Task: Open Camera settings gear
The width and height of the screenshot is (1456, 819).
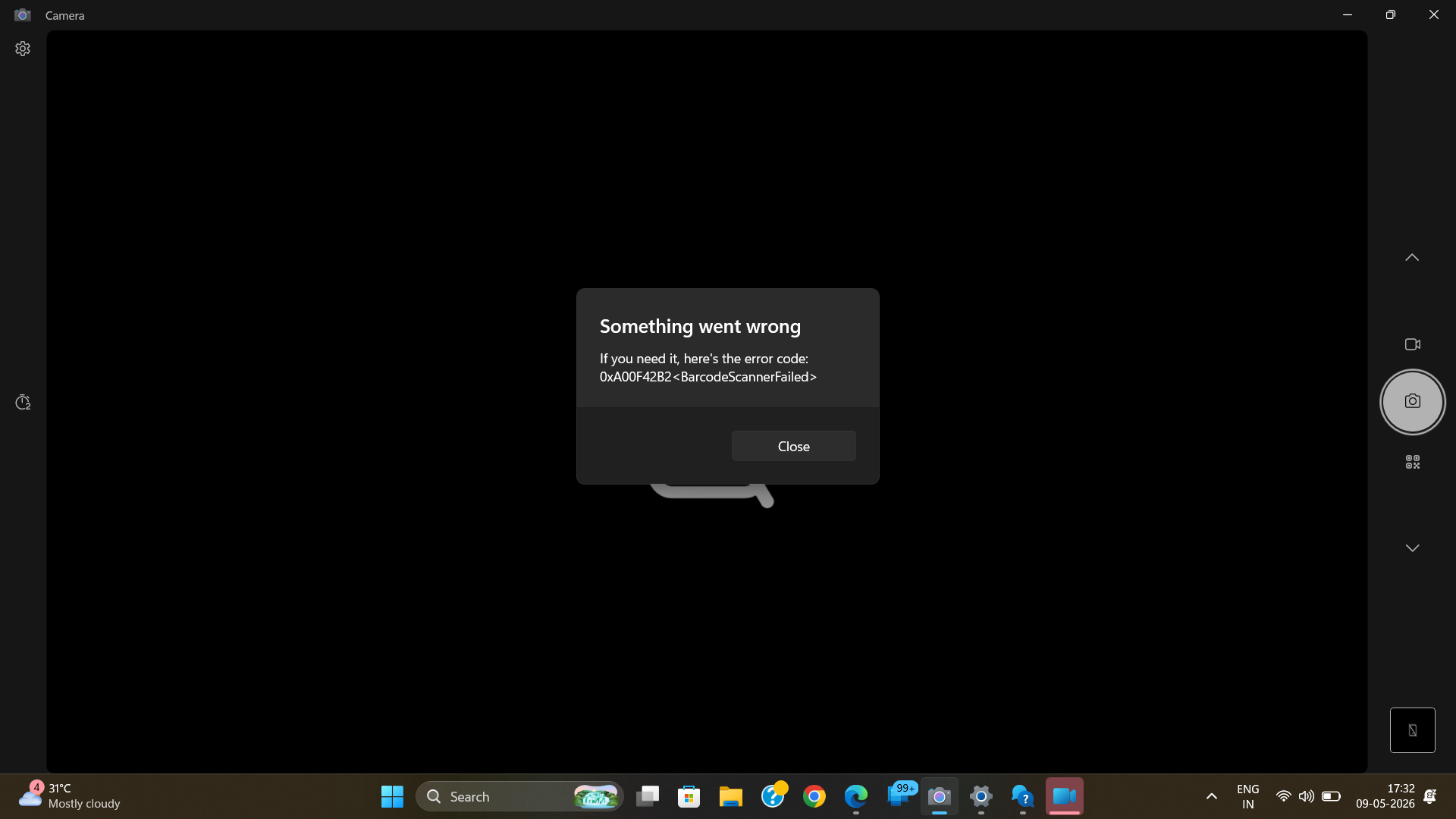Action: [x=23, y=49]
